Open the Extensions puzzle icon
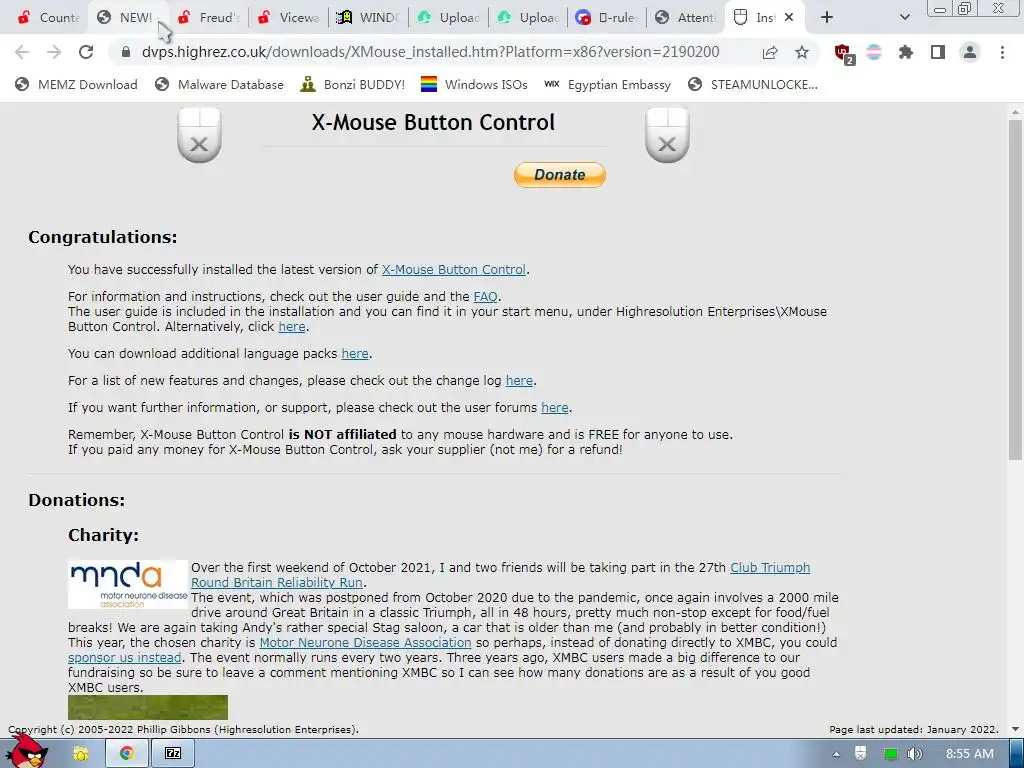 pyautogui.click(x=906, y=52)
